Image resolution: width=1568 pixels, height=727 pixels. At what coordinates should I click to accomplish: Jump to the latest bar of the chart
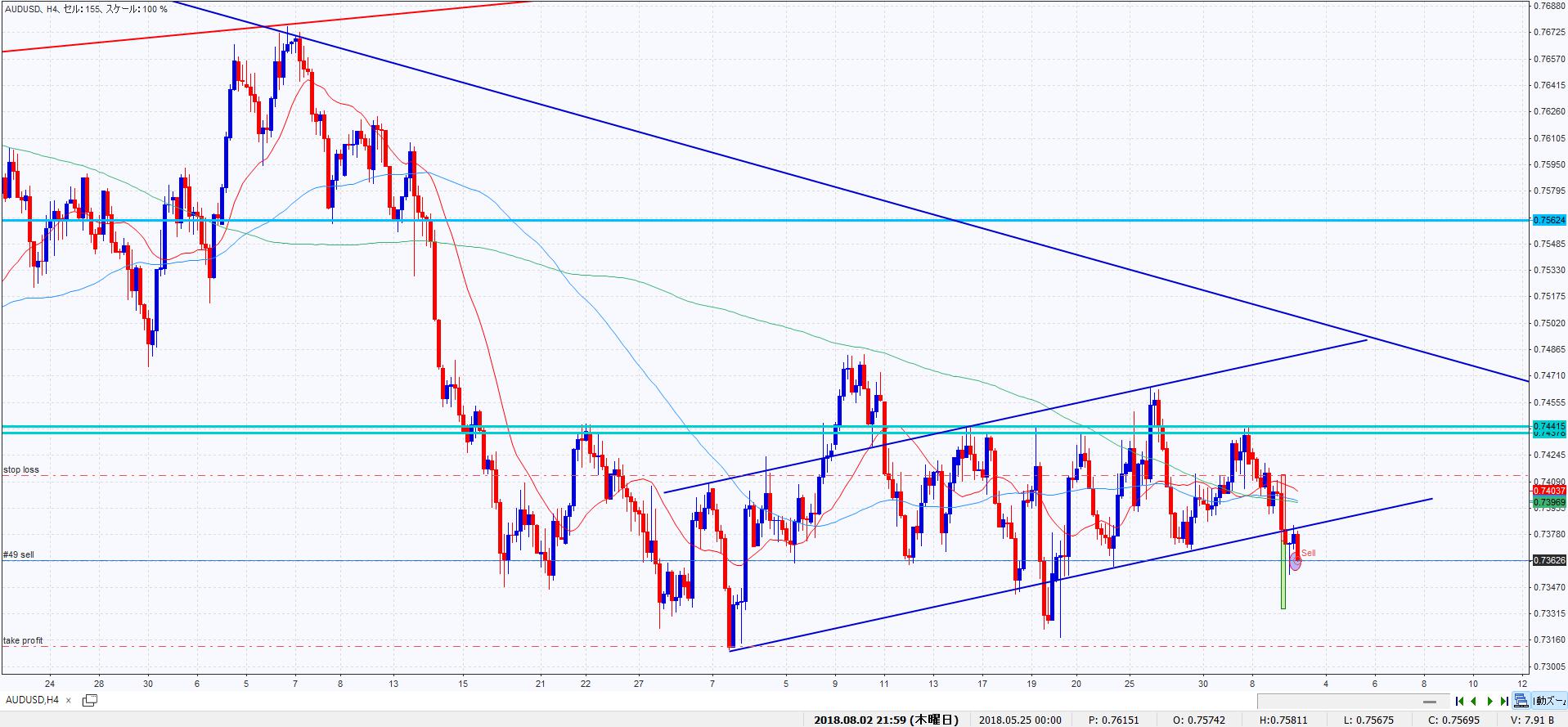1503,701
